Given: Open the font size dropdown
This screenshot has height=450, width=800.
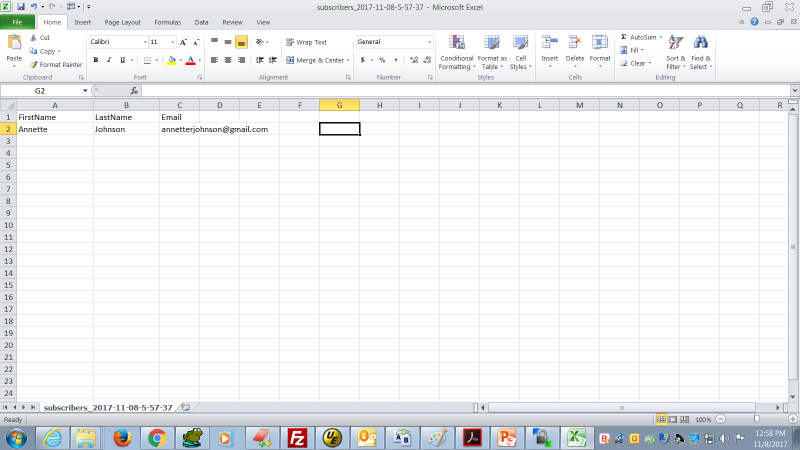Looking at the screenshot, I should (x=172, y=42).
